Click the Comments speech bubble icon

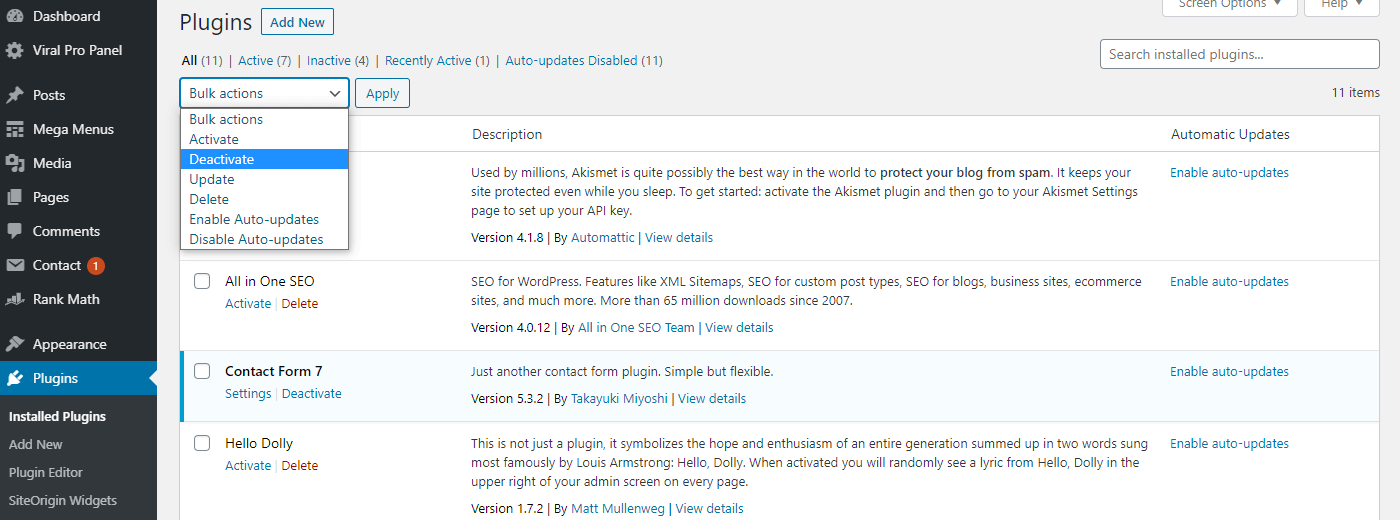click(x=15, y=231)
